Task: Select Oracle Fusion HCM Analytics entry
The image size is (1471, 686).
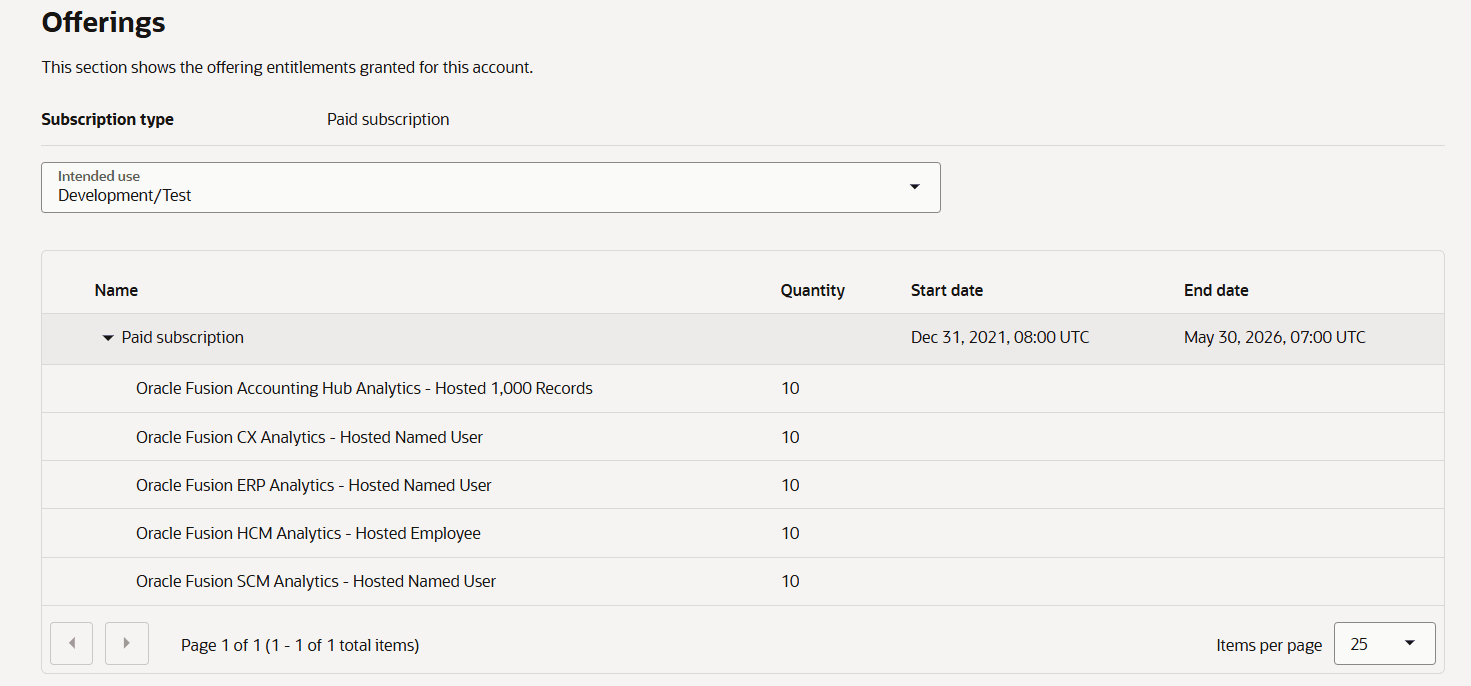Action: pyautogui.click(x=308, y=533)
